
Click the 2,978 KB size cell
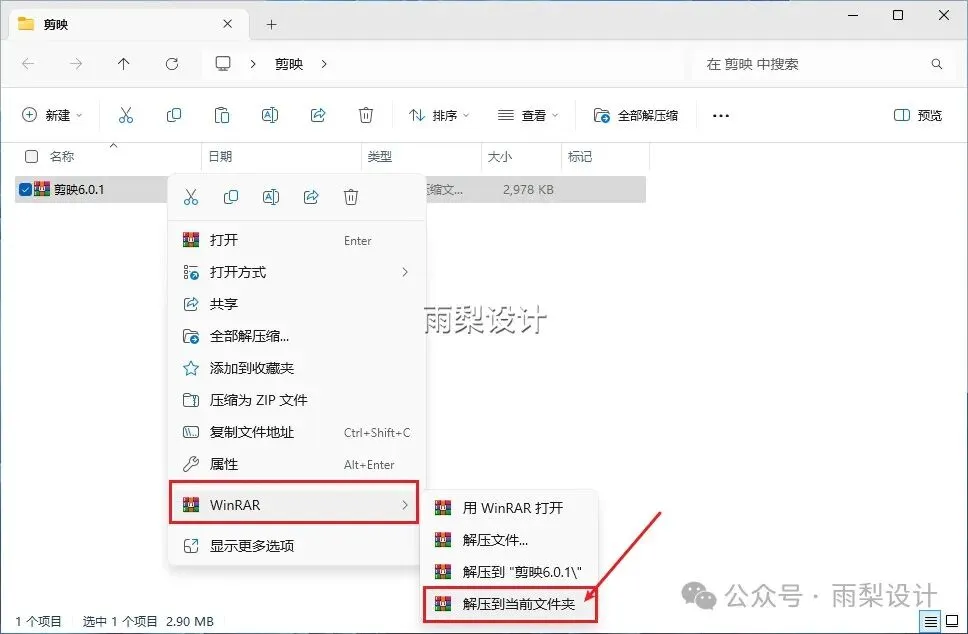pos(528,190)
